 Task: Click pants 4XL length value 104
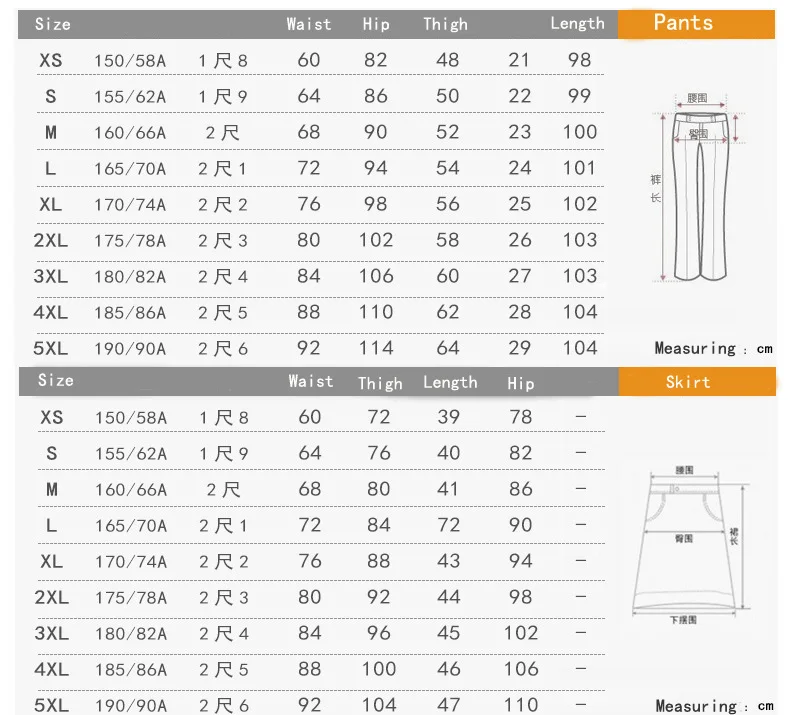(580, 312)
